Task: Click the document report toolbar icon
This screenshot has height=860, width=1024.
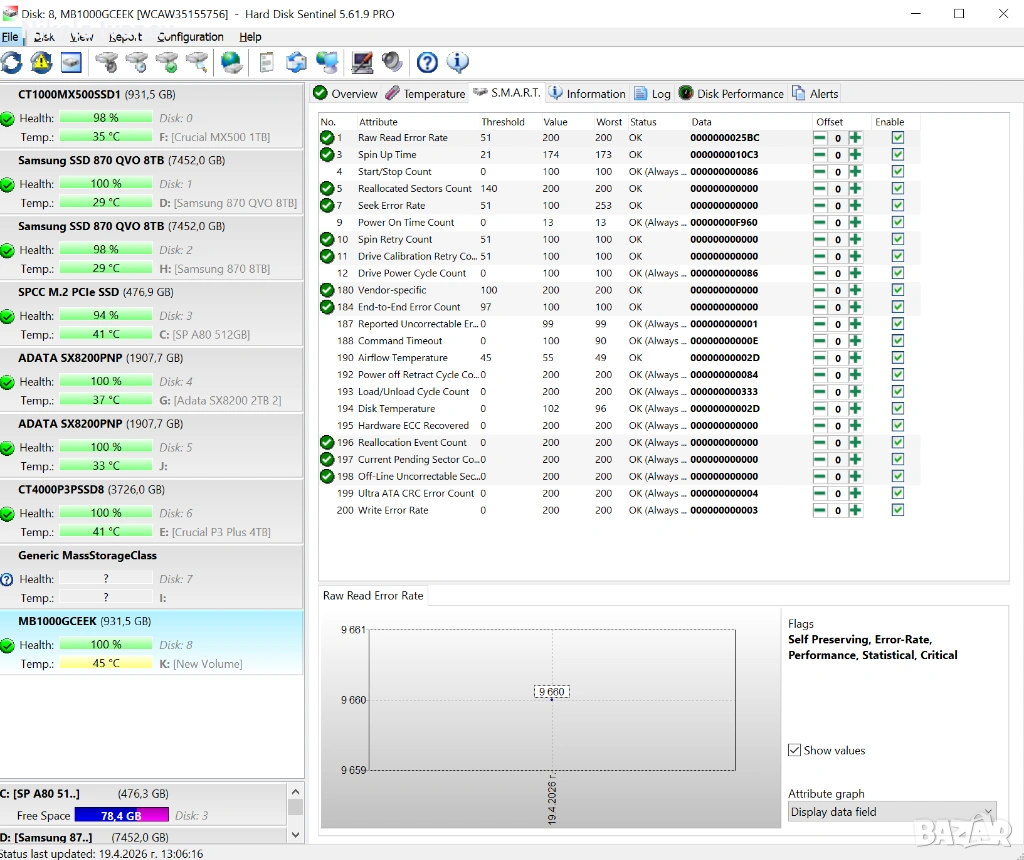Action: coord(266,63)
